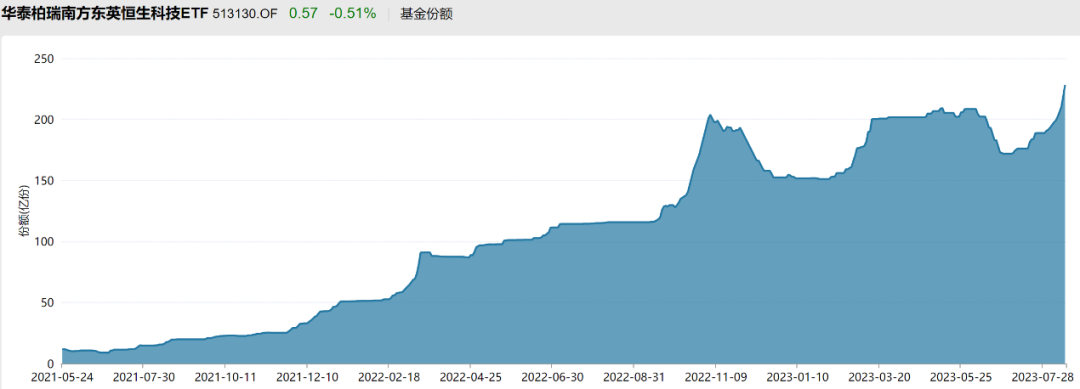This screenshot has height=389, width=1080.
Task: Click the 2022-02-18 date axis label
Action: pos(388,378)
